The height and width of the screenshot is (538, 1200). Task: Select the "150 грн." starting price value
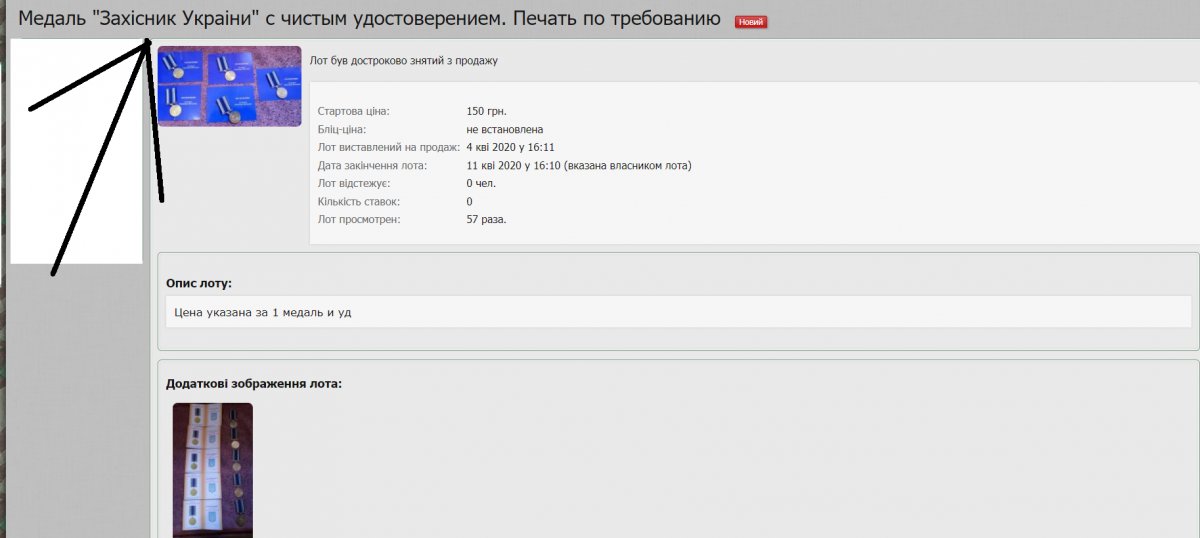point(487,111)
